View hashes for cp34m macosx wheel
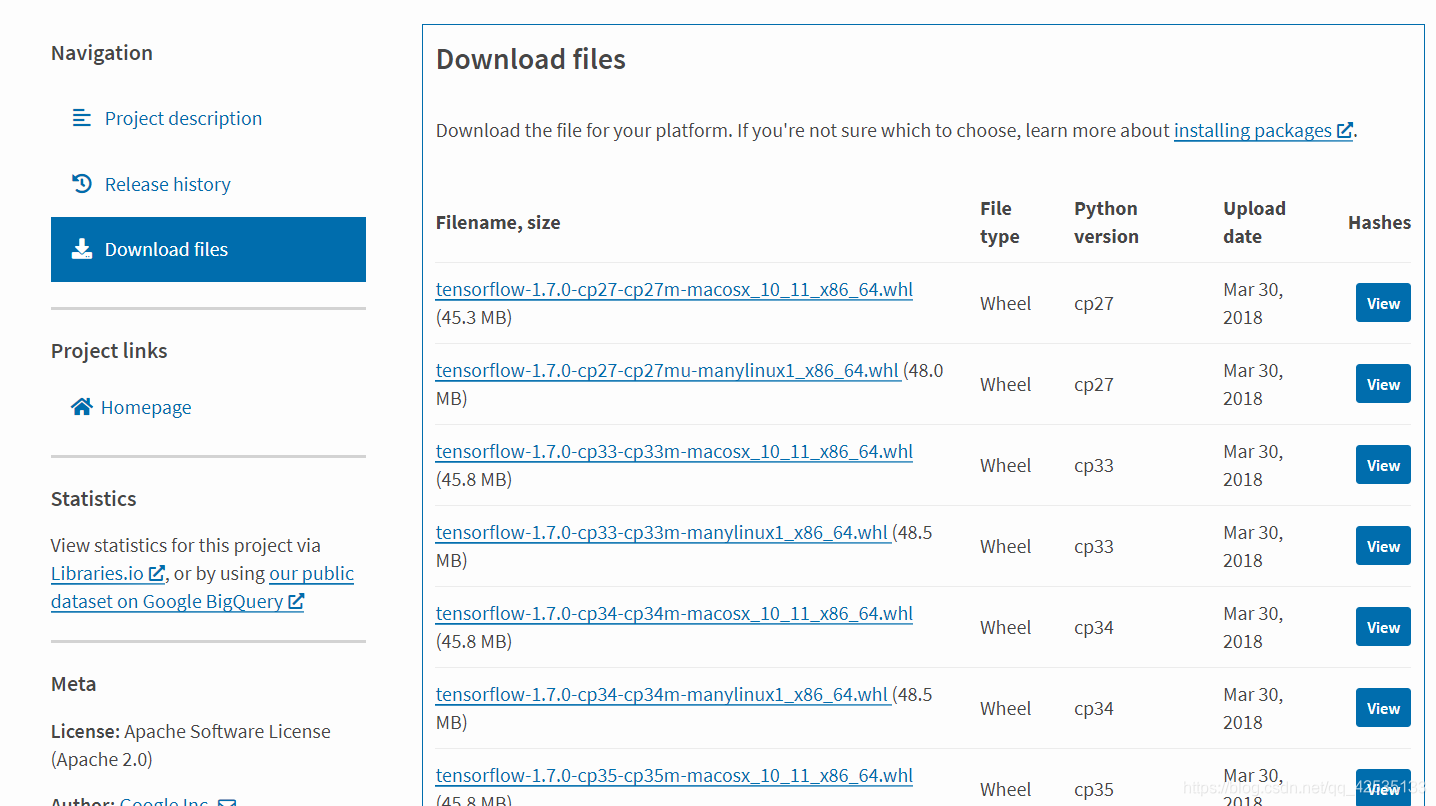Image resolution: width=1436 pixels, height=806 pixels. coord(1383,627)
